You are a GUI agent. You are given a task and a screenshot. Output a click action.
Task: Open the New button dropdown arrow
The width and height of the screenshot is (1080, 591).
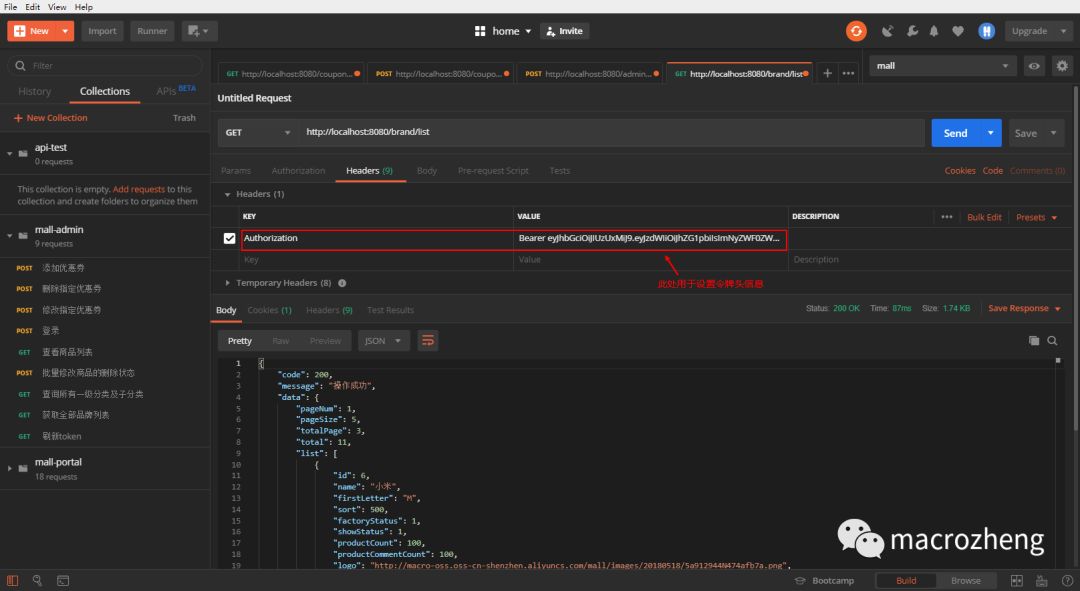tap(65, 31)
